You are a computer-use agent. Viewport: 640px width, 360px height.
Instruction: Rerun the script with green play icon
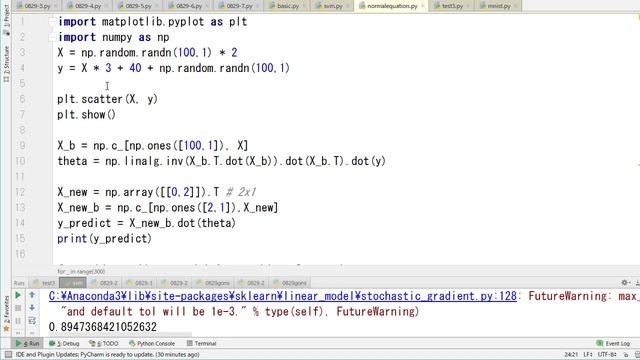18,295
